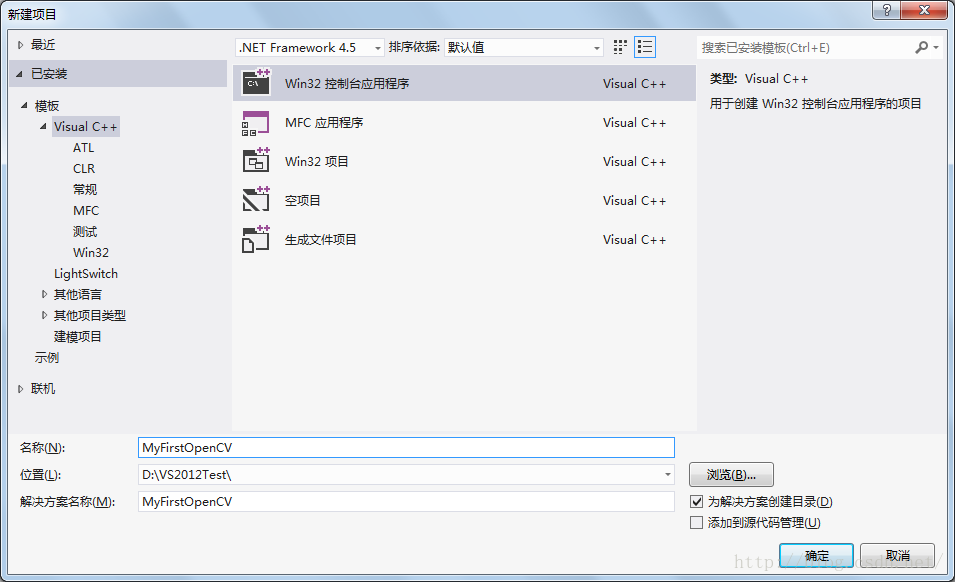Open the .NET Framework 4.5 dropdown
The width and height of the screenshot is (955, 582).
[x=309, y=47]
